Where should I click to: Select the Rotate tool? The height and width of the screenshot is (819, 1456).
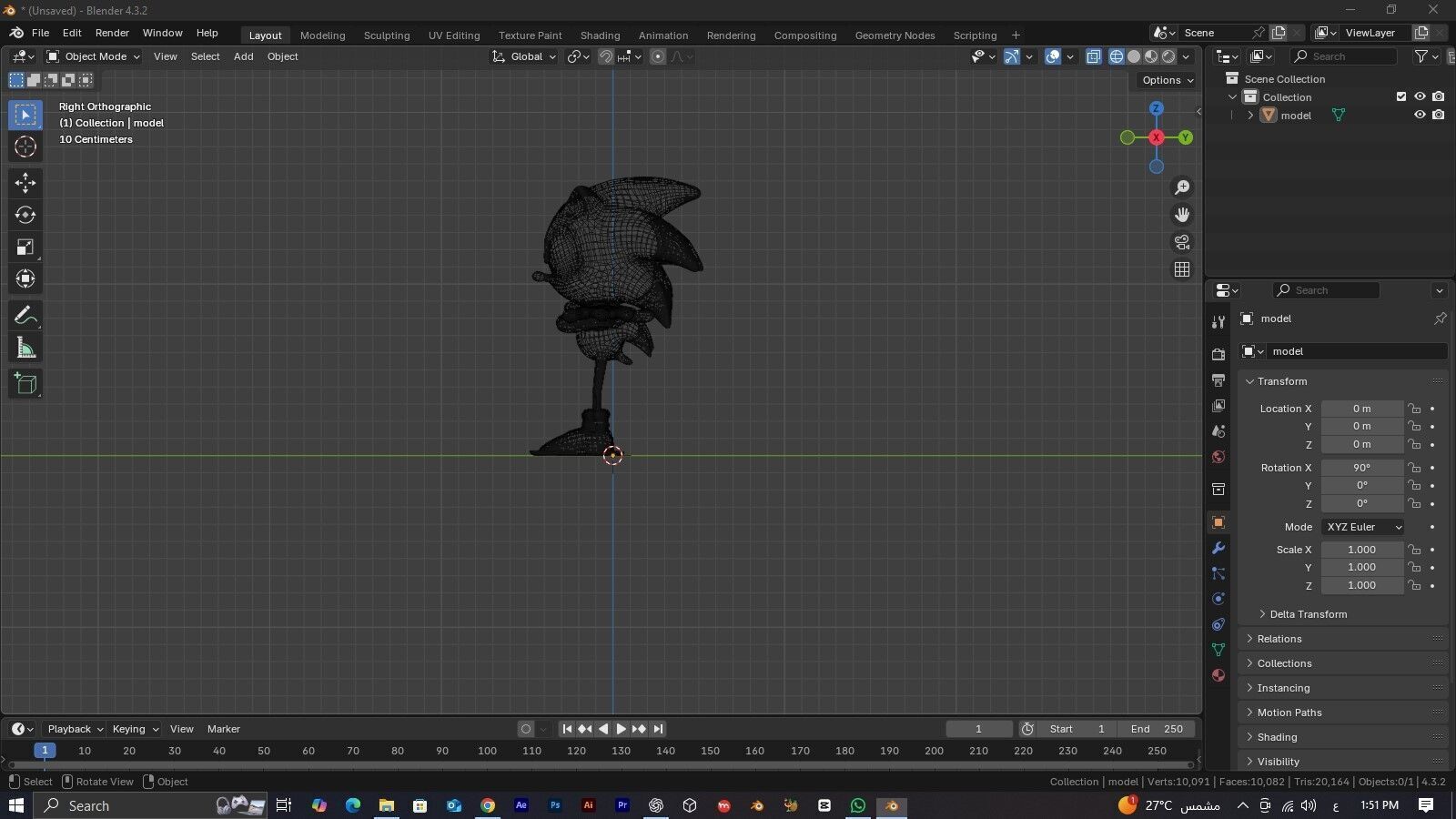[x=25, y=215]
